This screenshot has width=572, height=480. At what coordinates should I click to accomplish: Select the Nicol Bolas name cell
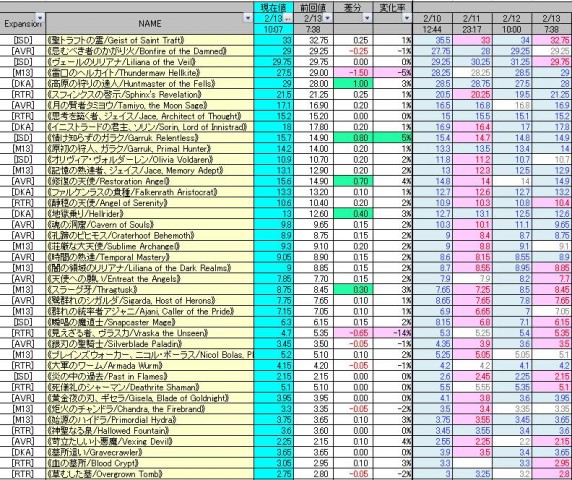150,355
